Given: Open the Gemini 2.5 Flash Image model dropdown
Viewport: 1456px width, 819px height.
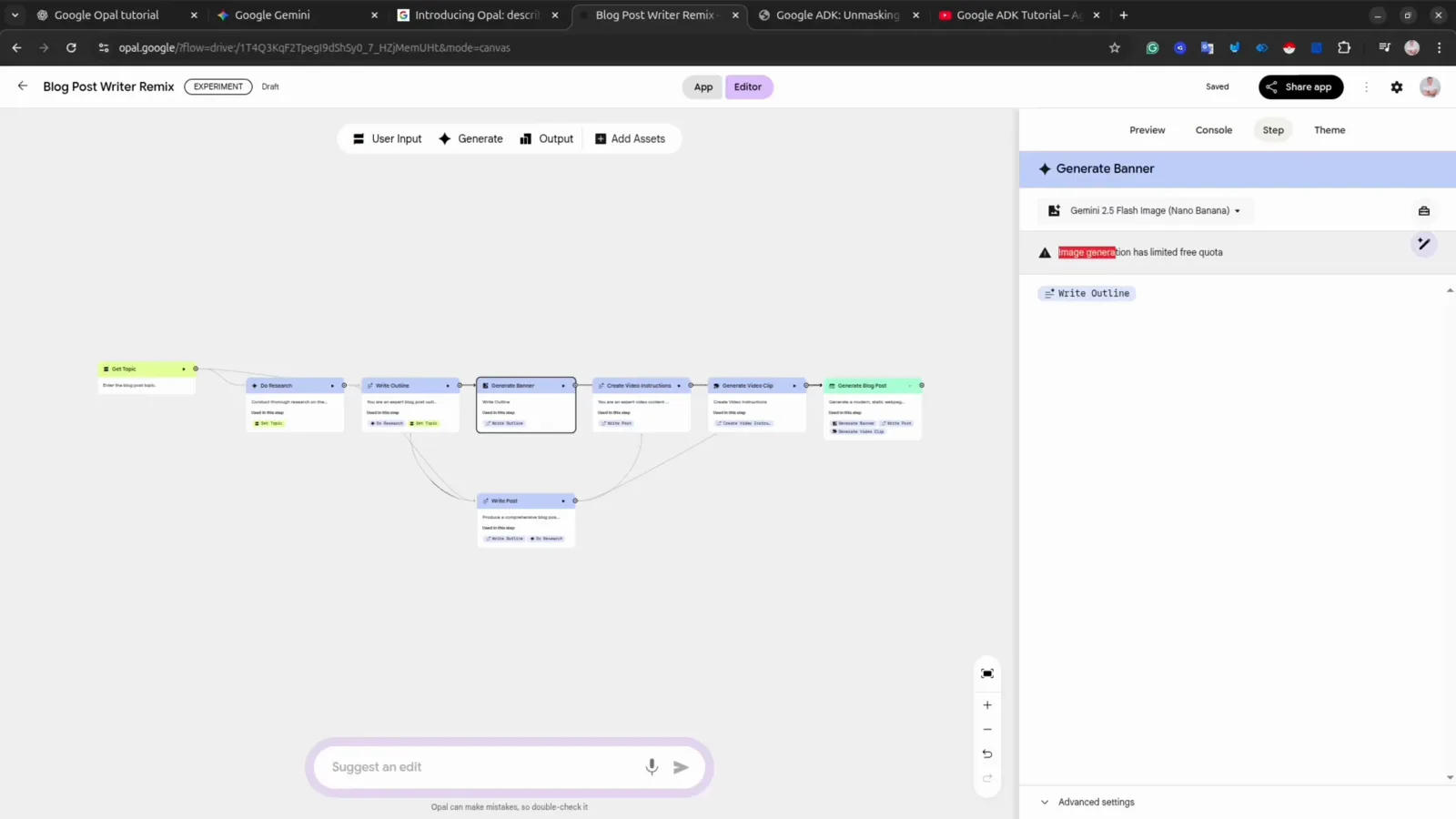Looking at the screenshot, I should tap(1146, 211).
